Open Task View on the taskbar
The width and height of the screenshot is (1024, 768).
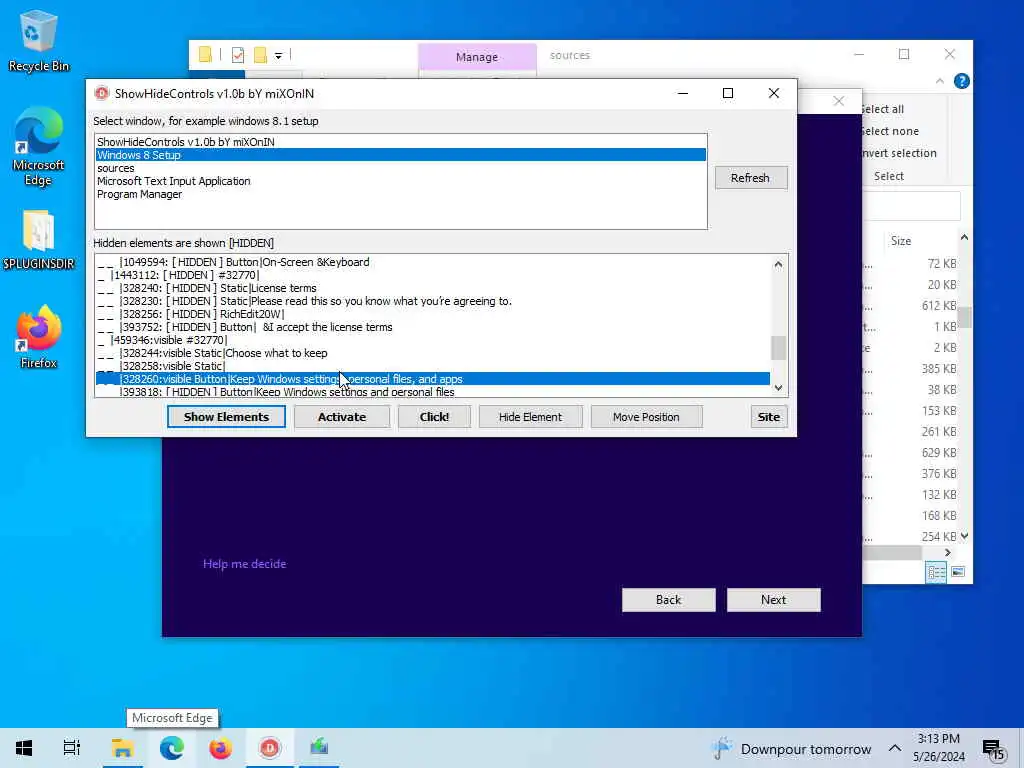72,748
